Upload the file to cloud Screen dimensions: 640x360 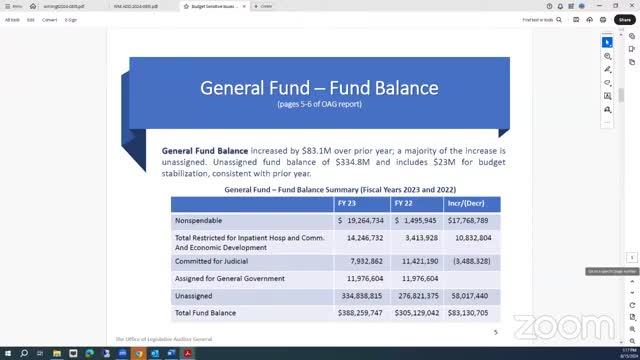tap(589, 20)
